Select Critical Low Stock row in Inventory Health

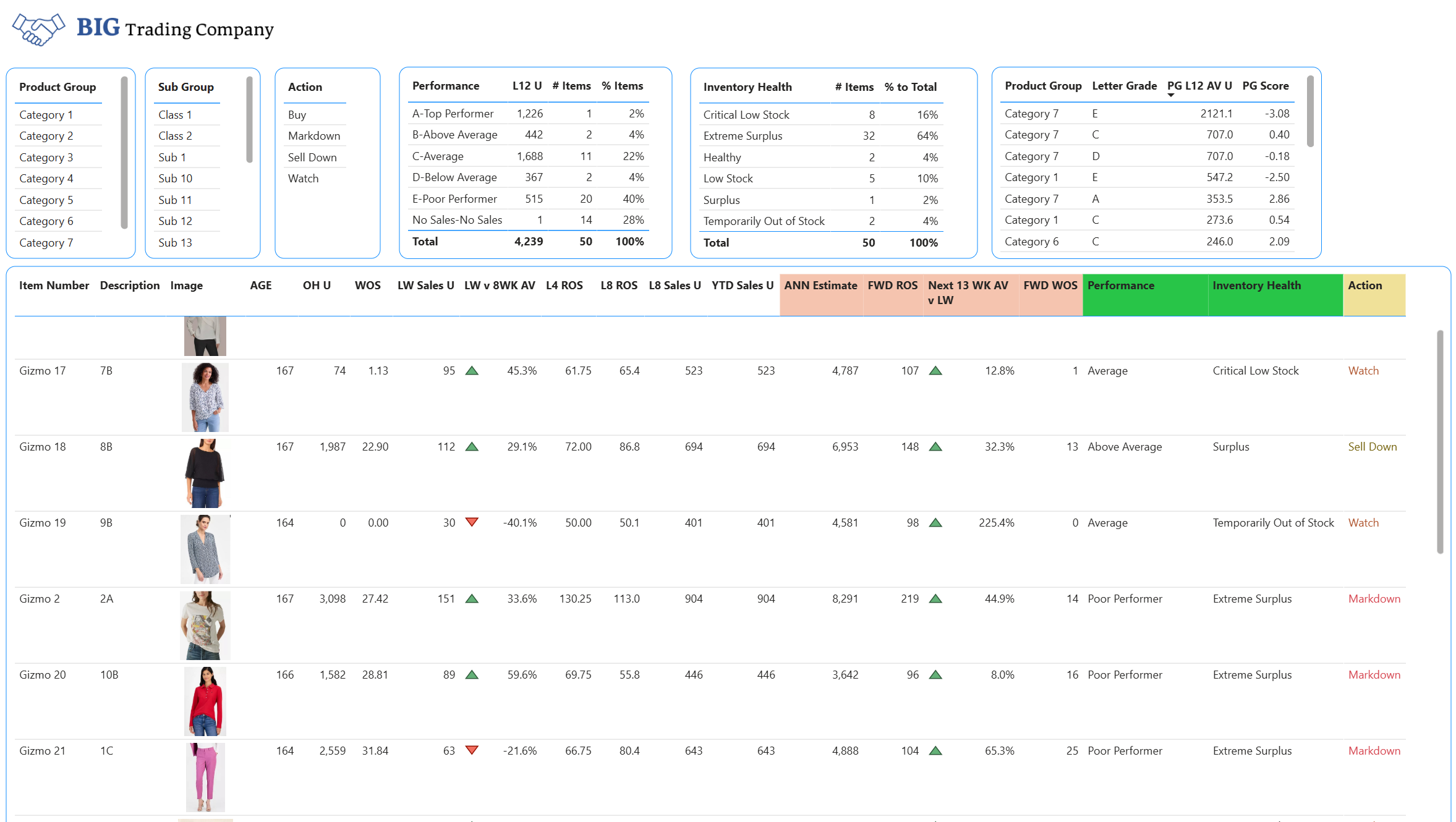(x=820, y=115)
